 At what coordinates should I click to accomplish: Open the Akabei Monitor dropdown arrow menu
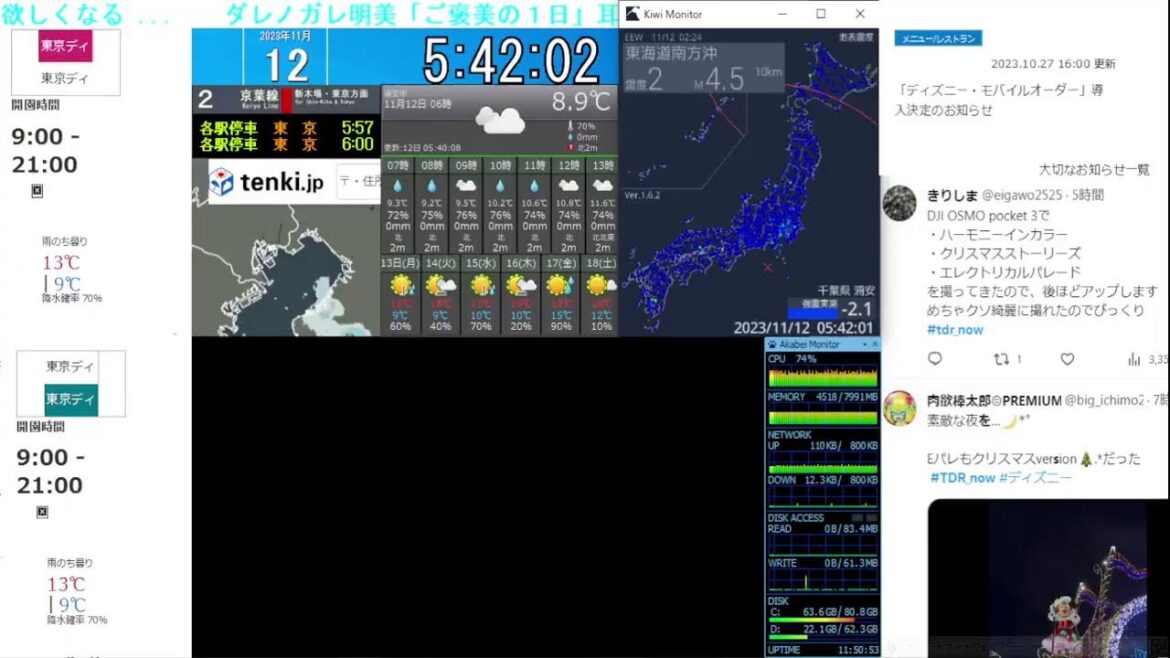point(863,344)
